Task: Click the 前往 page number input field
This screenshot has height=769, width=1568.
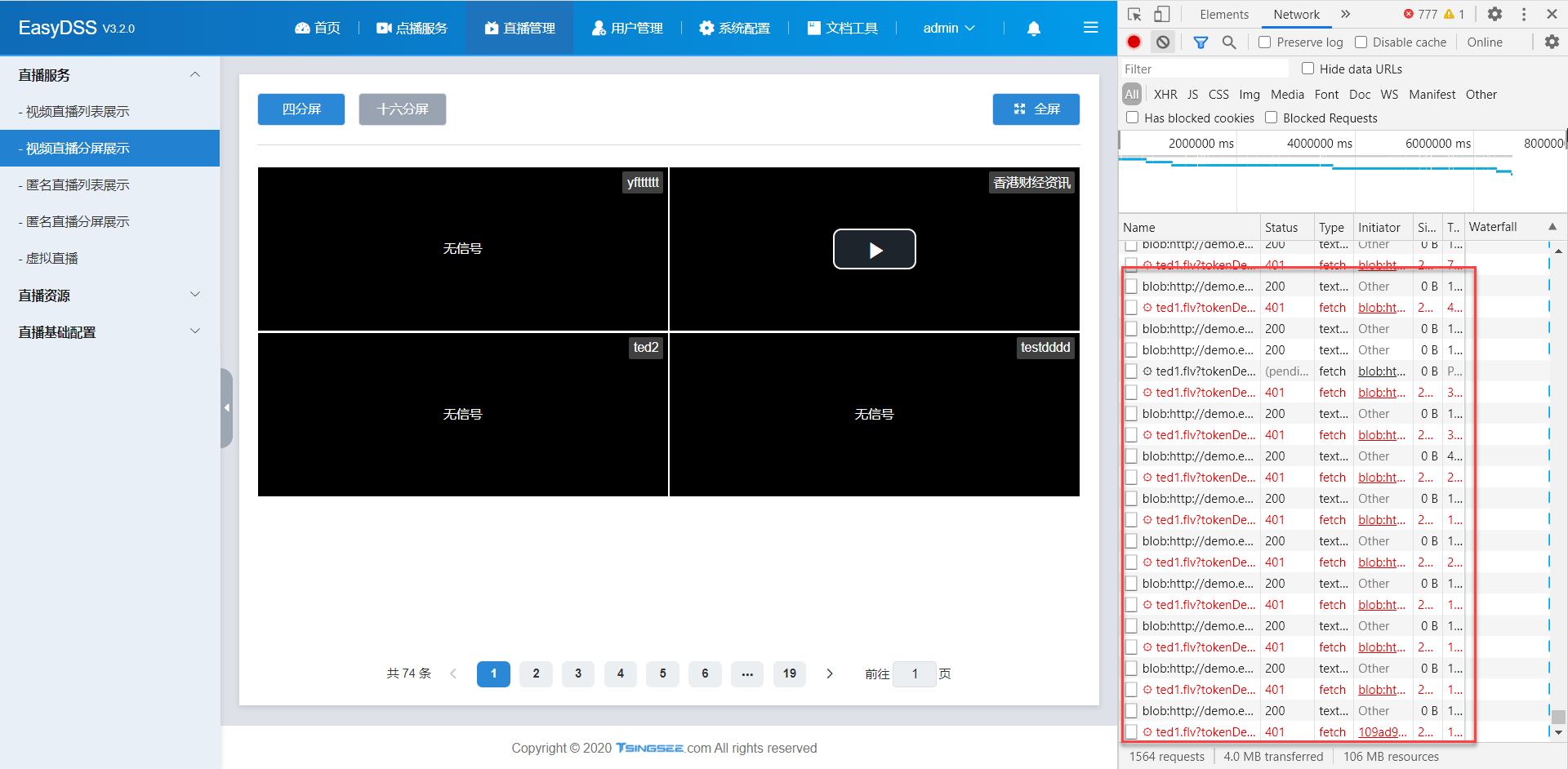Action: point(915,673)
